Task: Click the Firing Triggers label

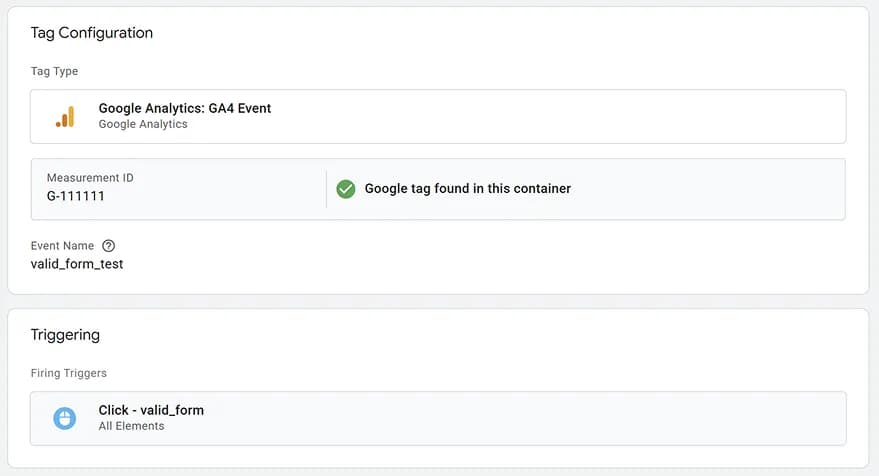Action: click(69, 373)
